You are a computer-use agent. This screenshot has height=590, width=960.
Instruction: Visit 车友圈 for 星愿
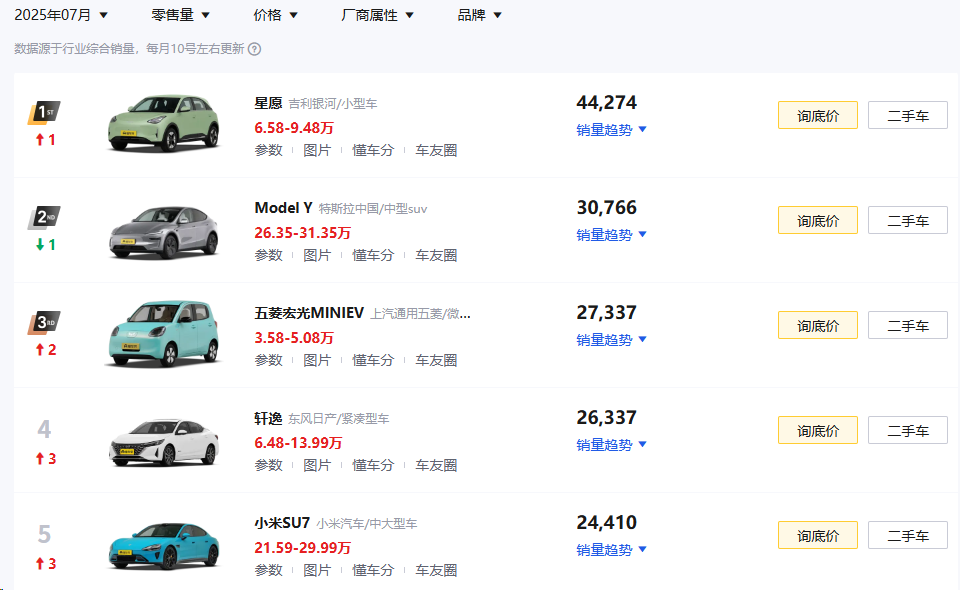(x=436, y=150)
